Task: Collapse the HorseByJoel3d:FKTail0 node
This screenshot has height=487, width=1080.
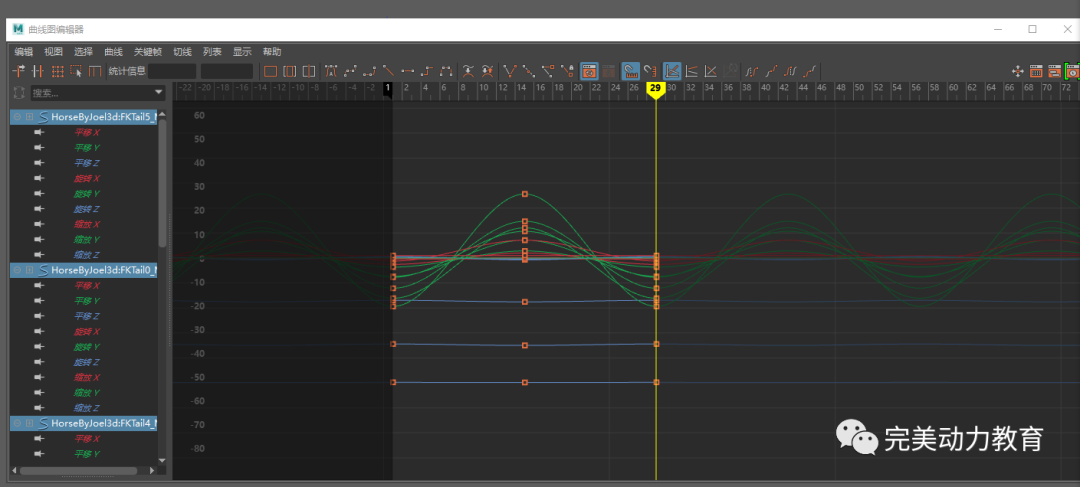Action: click(17, 270)
